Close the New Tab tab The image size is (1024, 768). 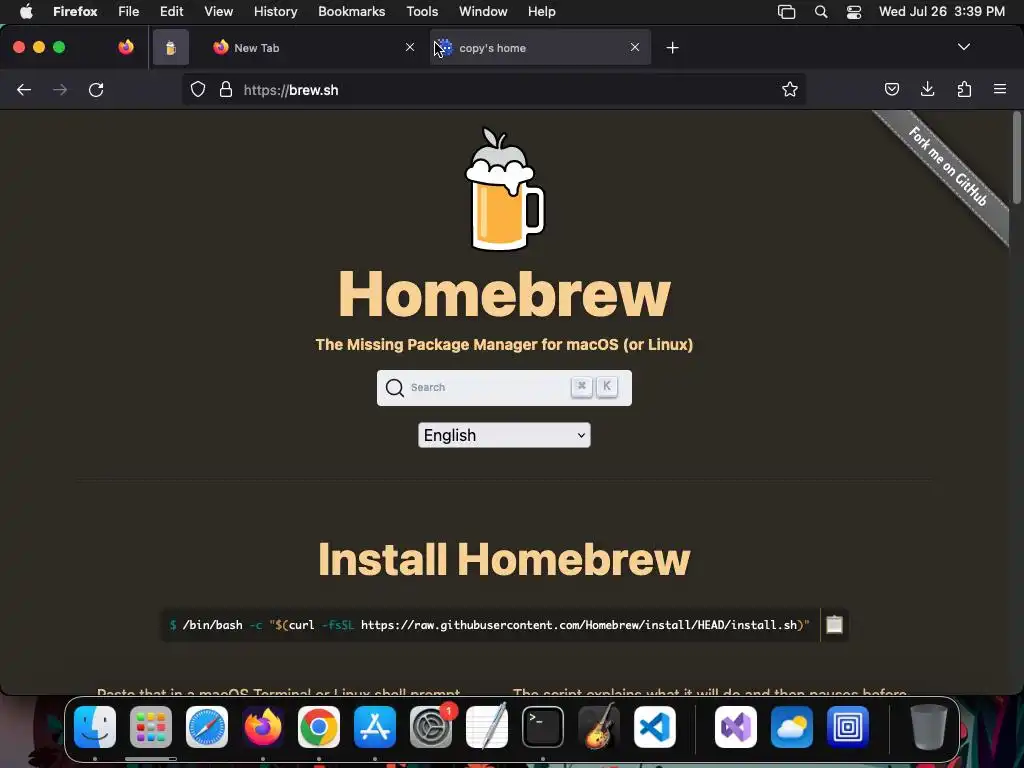409,47
